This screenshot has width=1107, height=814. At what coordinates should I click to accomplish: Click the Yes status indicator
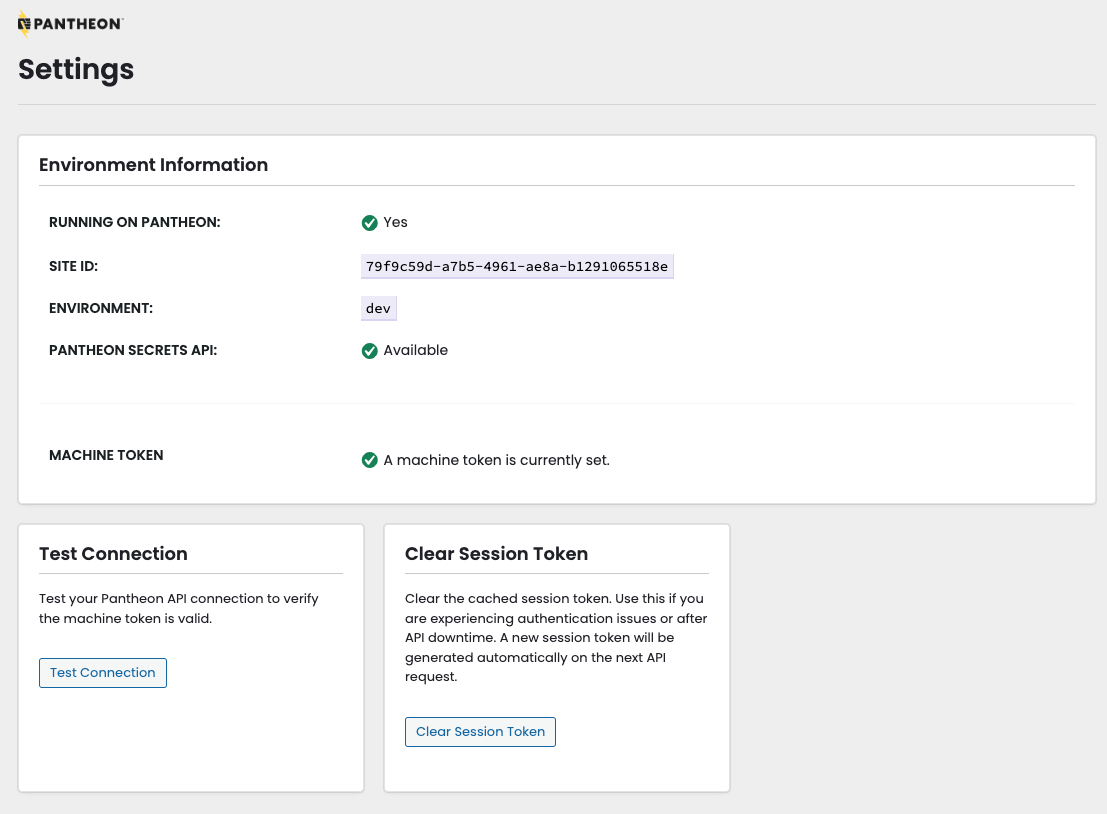coord(385,222)
